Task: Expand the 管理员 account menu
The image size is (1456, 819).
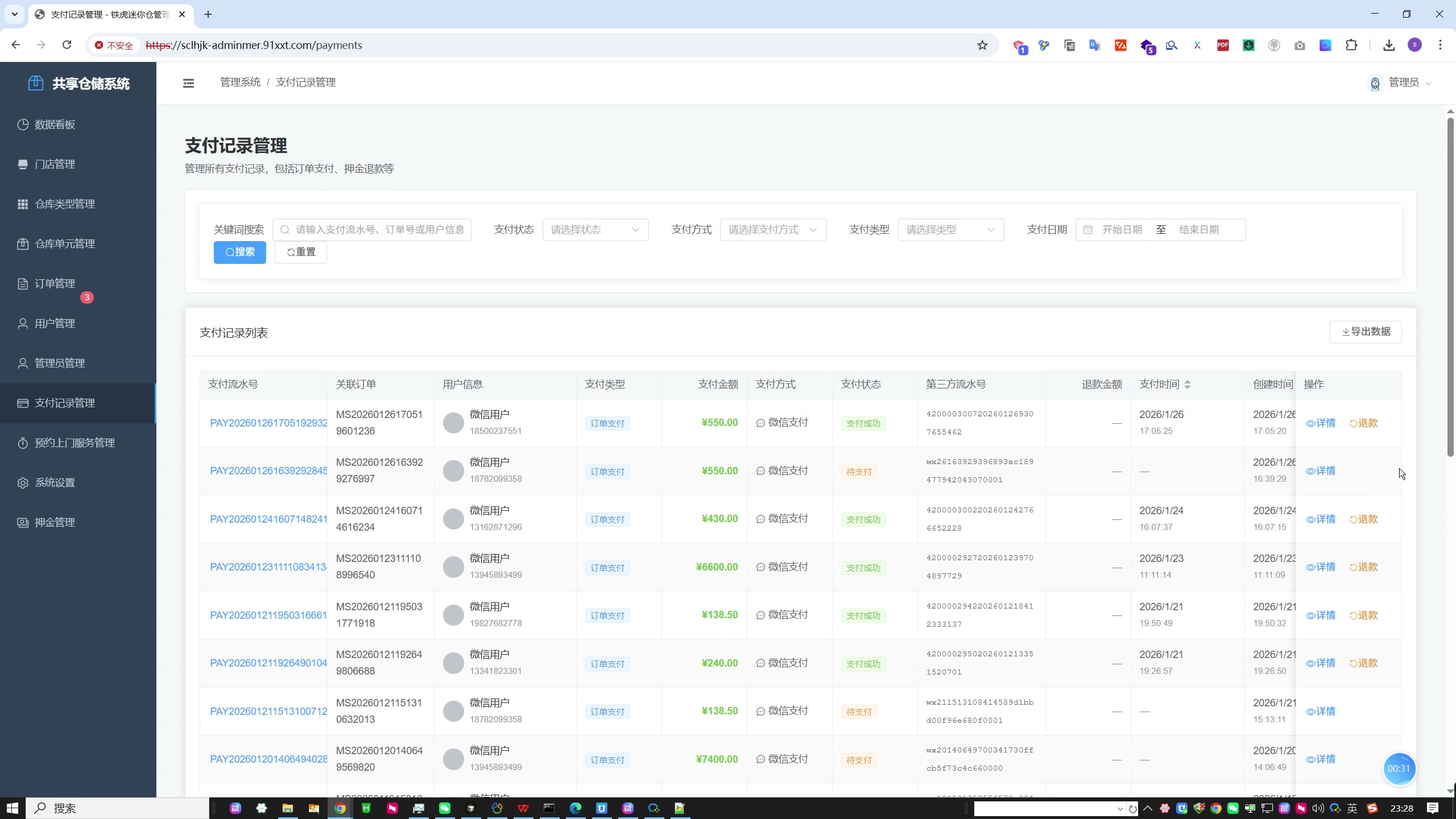Action: point(1403,83)
